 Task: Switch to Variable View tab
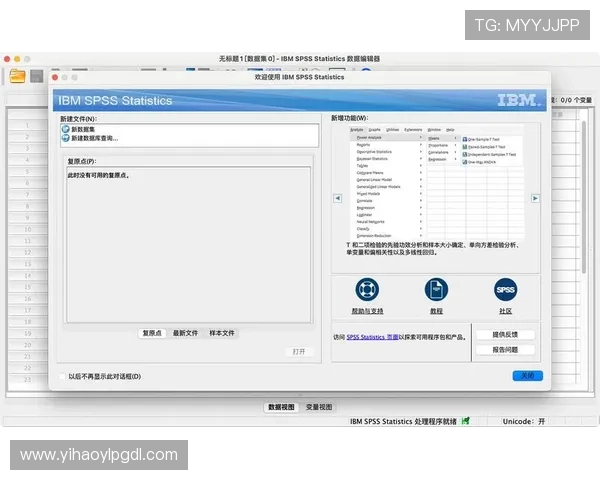coord(319,407)
